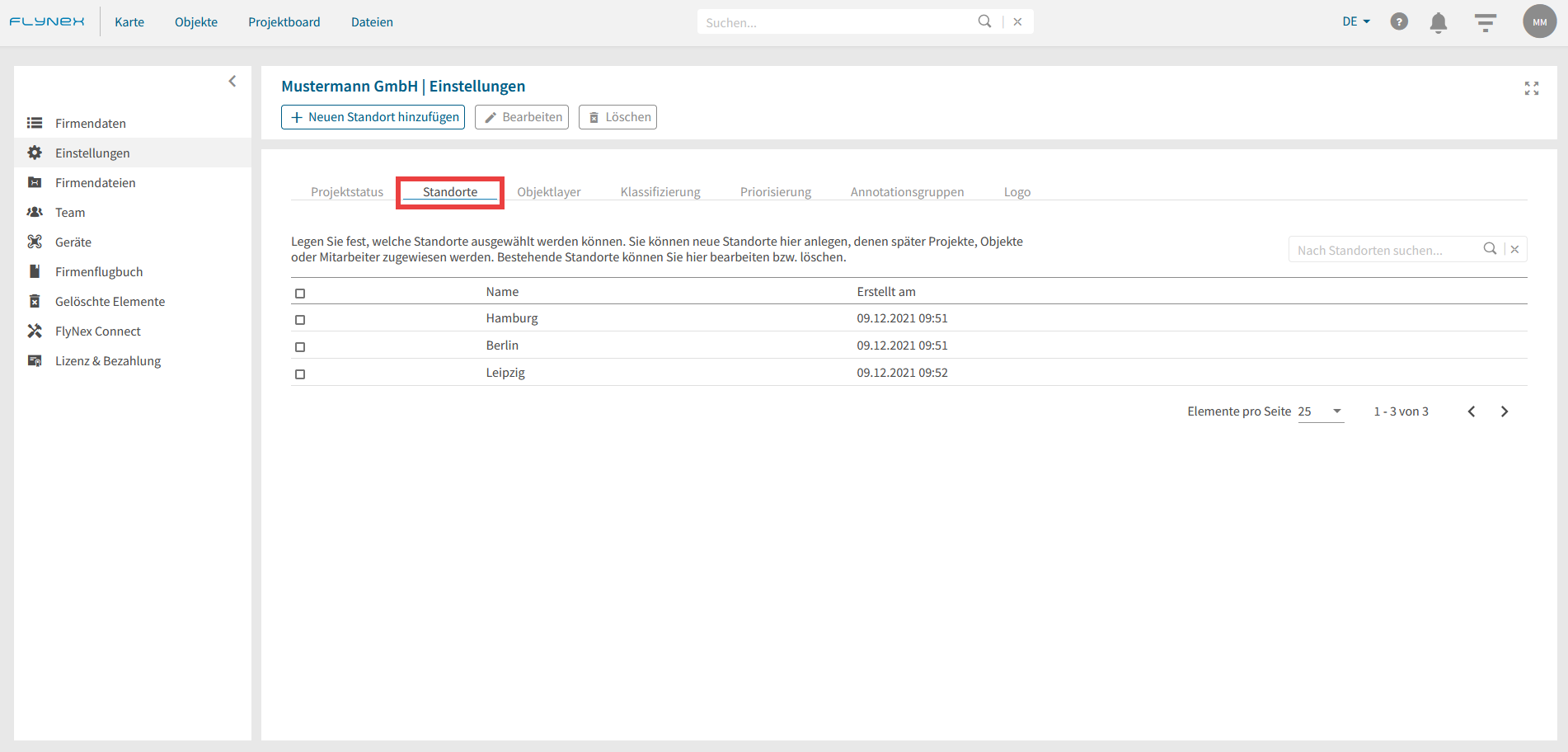This screenshot has width=1568, height=752.
Task: Open the notifications bell
Action: 1439,22
